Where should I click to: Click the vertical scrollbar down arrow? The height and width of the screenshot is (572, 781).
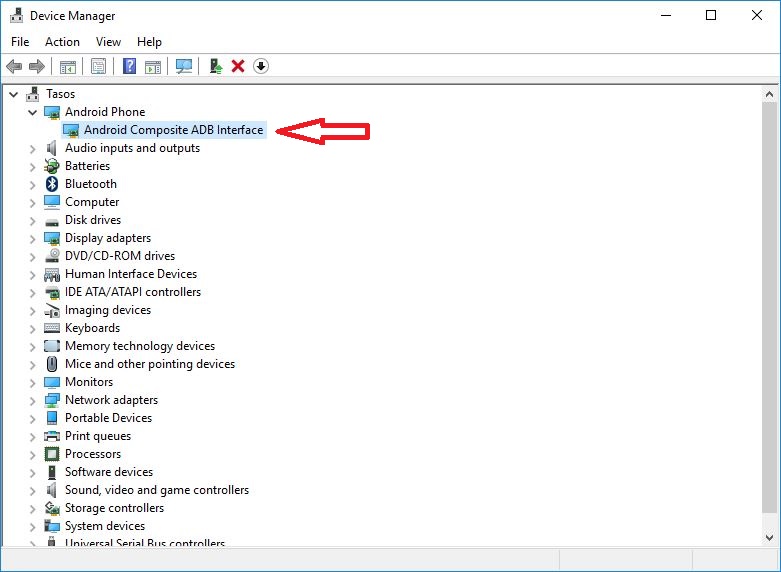[771, 538]
